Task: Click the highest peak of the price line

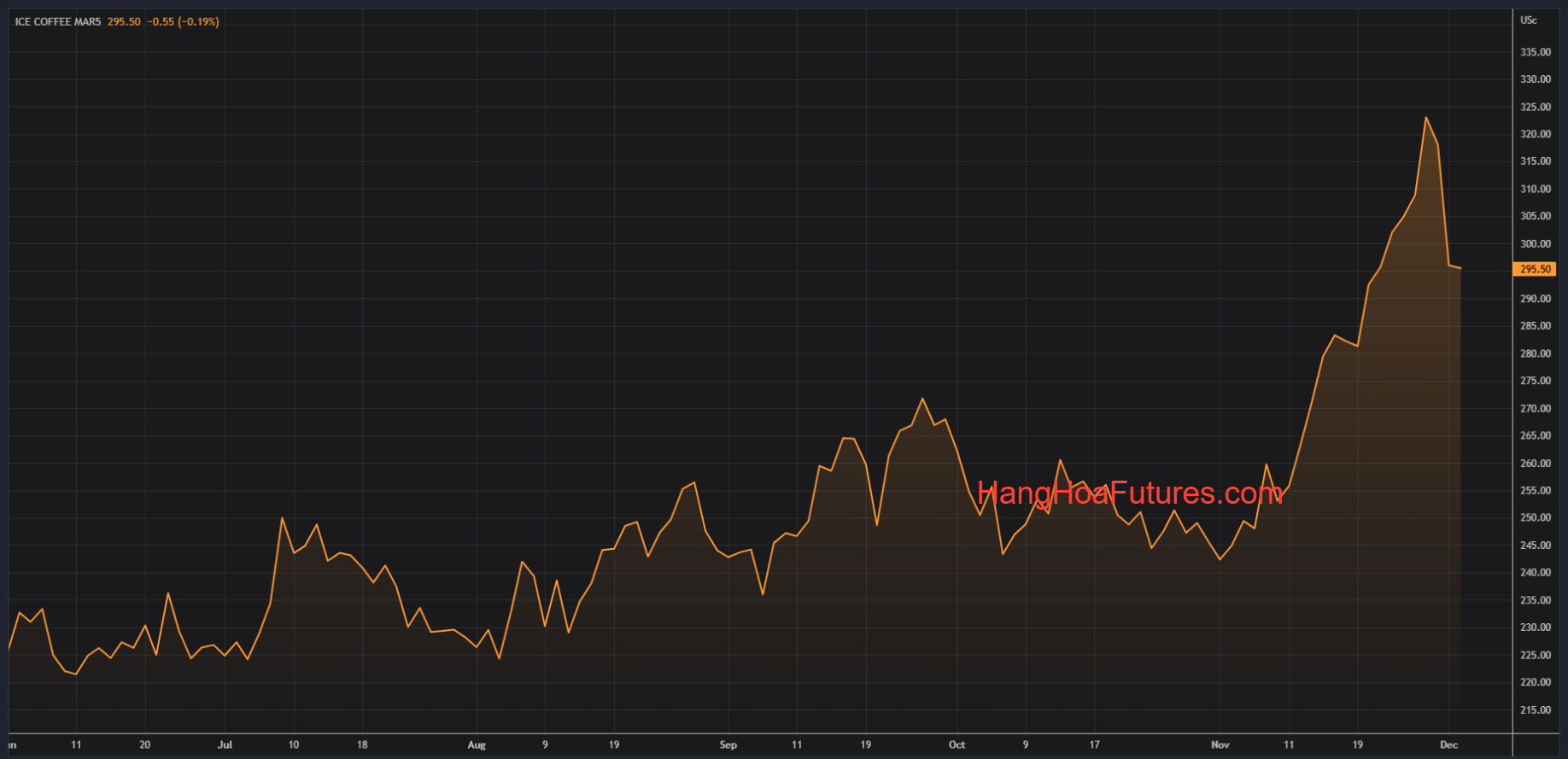Action: [1425, 118]
